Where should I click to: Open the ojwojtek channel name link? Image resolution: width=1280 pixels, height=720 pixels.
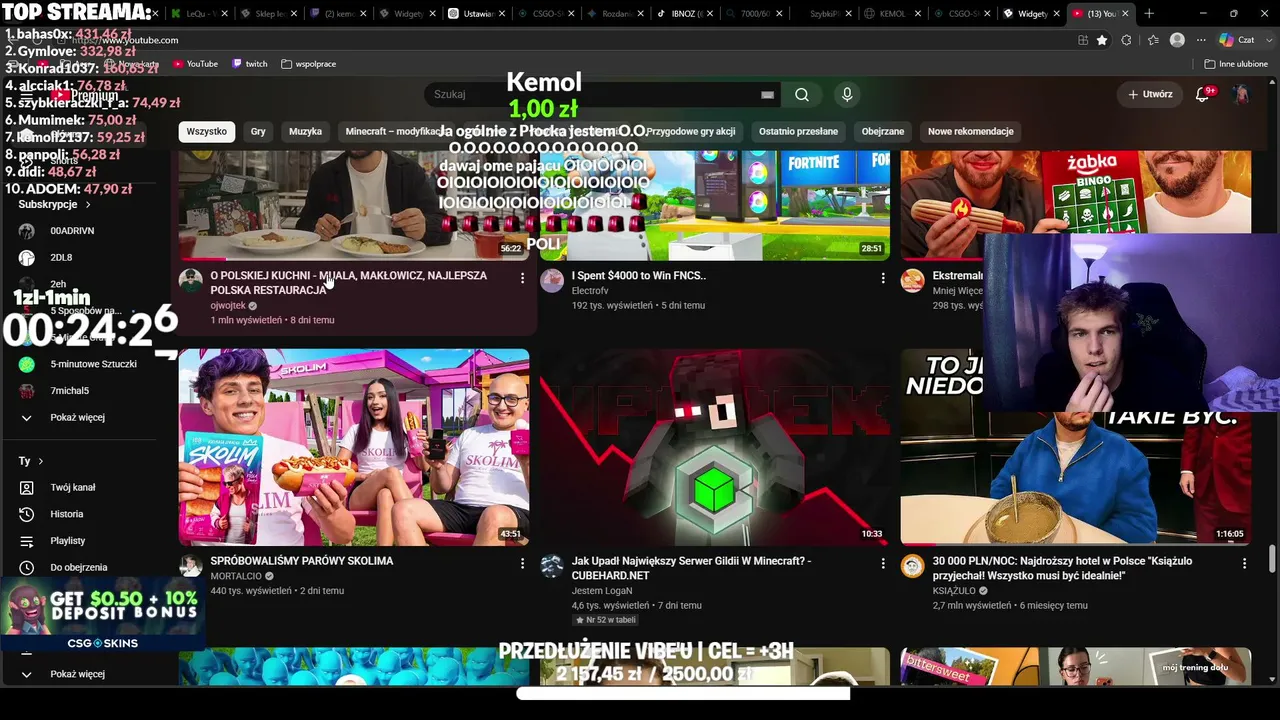tap(228, 305)
